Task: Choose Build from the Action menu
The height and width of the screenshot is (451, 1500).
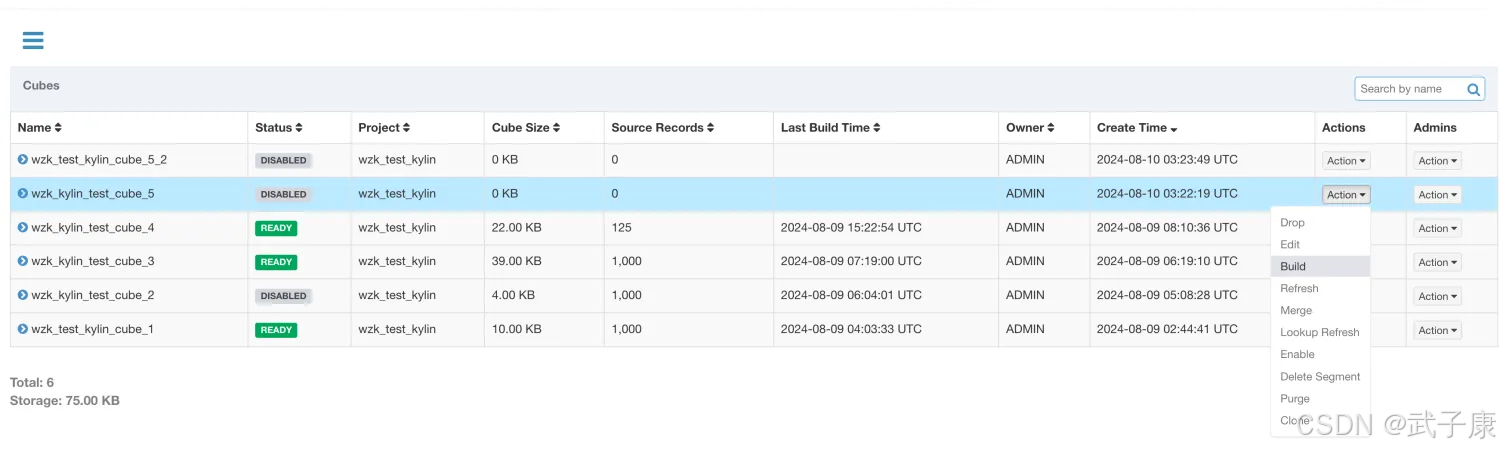Action: pos(1293,267)
